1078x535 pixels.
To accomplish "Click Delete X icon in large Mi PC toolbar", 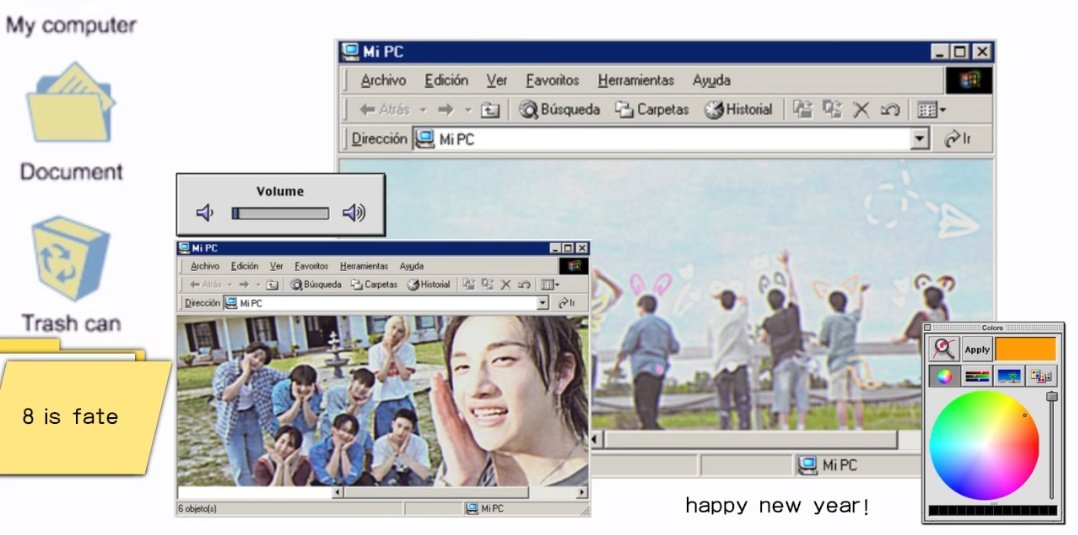I will click(861, 110).
